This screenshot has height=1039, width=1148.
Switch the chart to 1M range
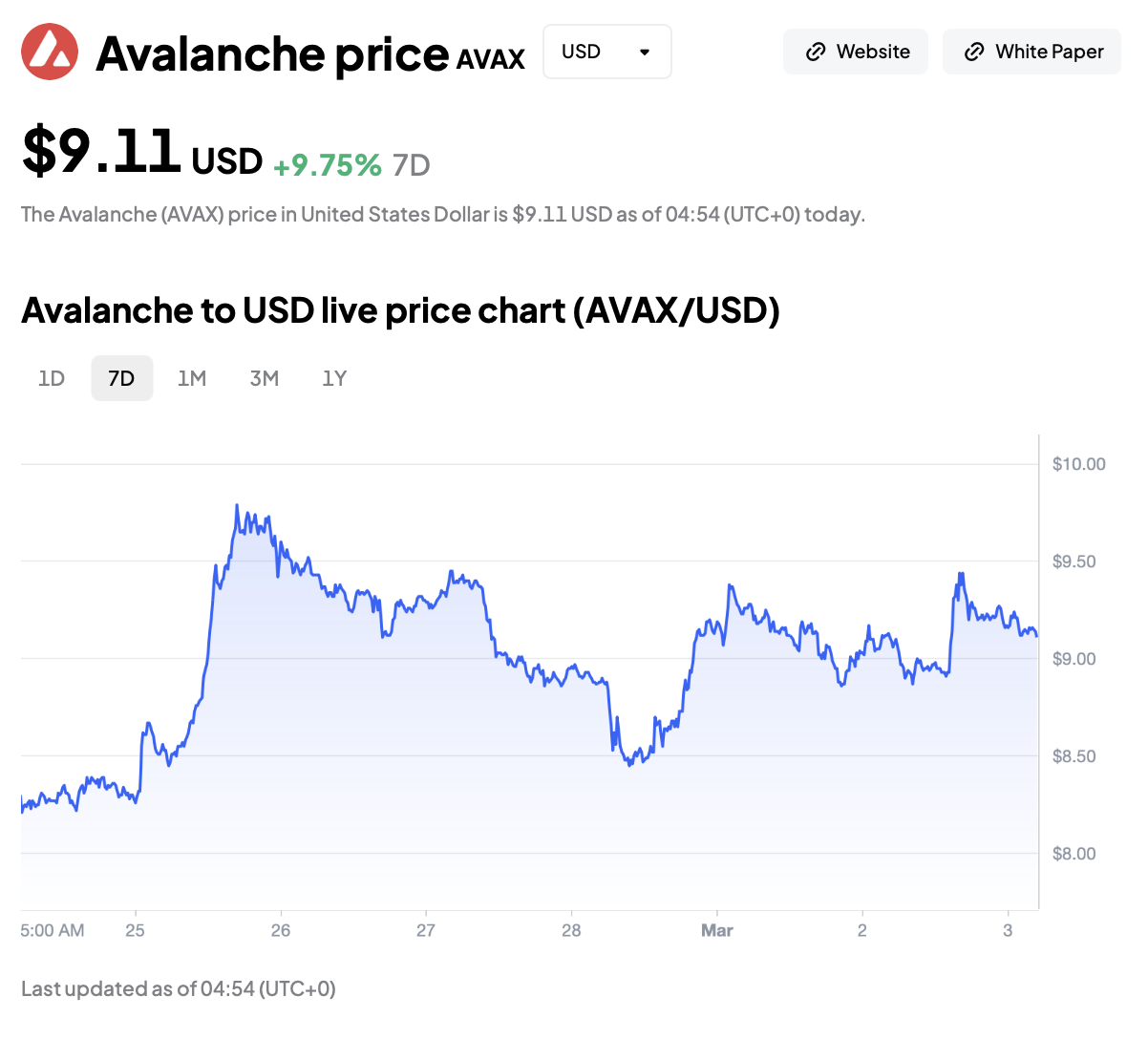point(192,378)
